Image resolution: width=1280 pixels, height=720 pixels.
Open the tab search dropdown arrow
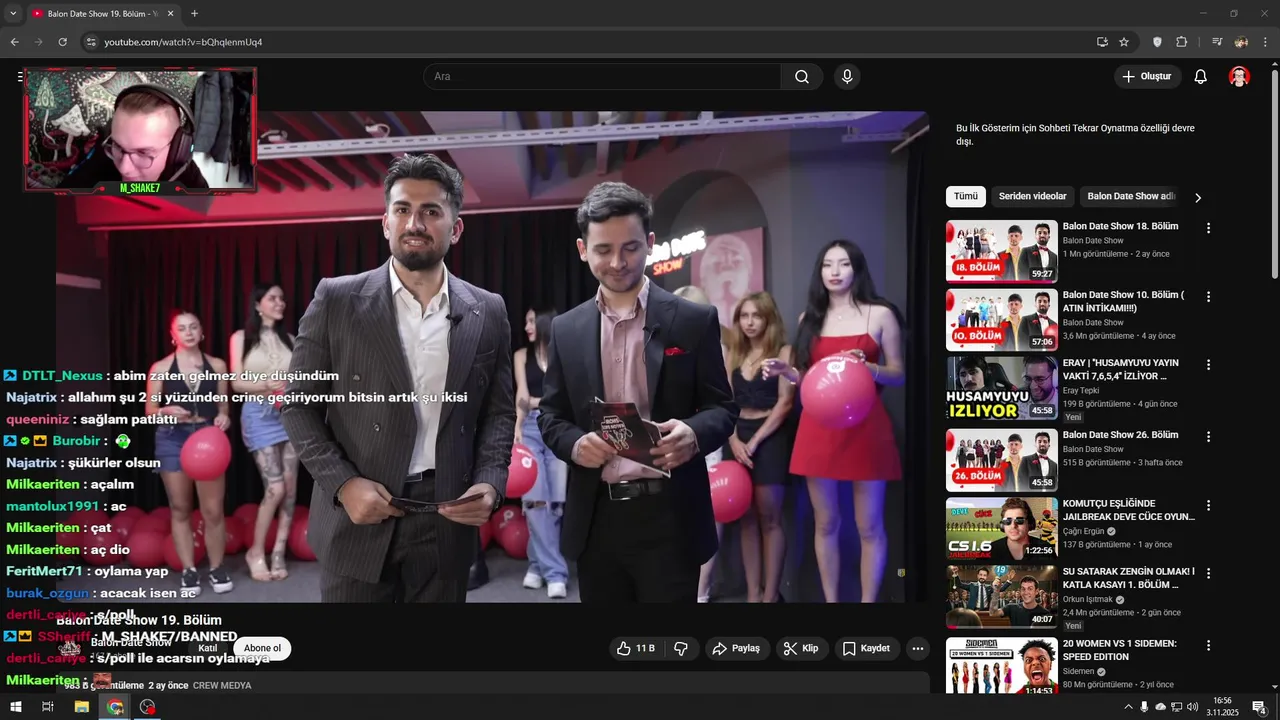point(13,14)
